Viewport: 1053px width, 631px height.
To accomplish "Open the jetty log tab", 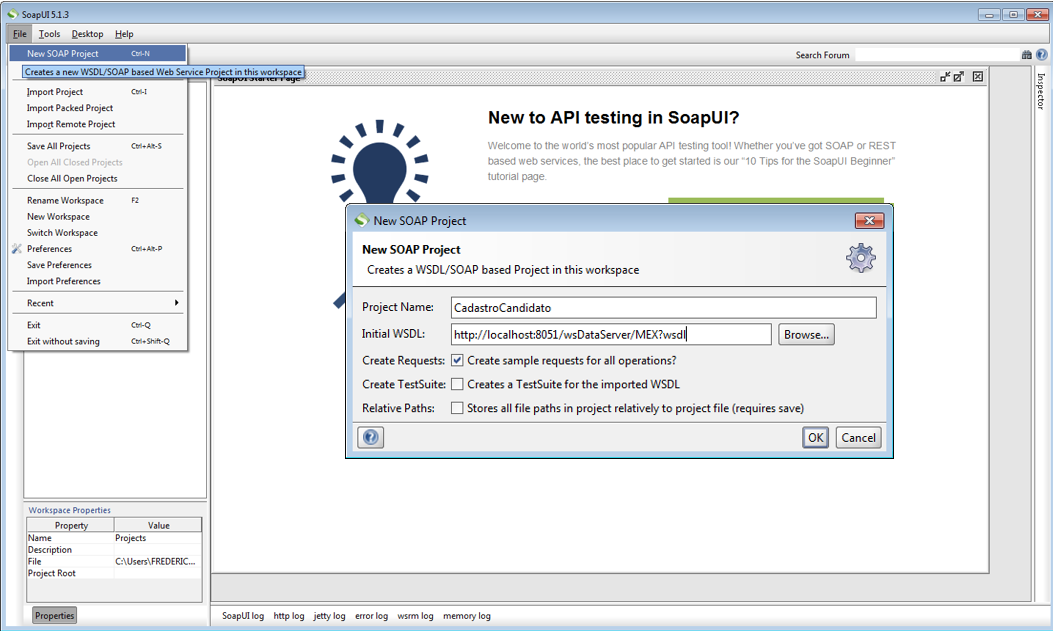I will (329, 616).
